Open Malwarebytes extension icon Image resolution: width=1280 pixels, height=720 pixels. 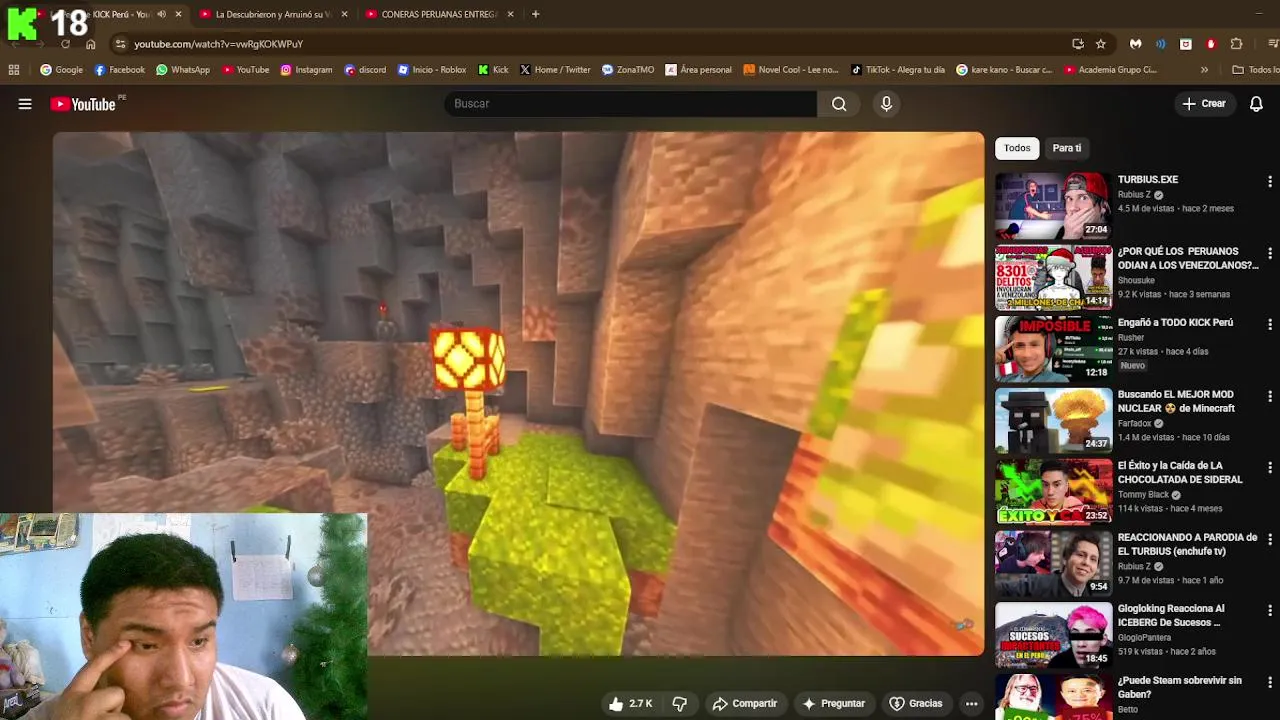[x=1135, y=44]
